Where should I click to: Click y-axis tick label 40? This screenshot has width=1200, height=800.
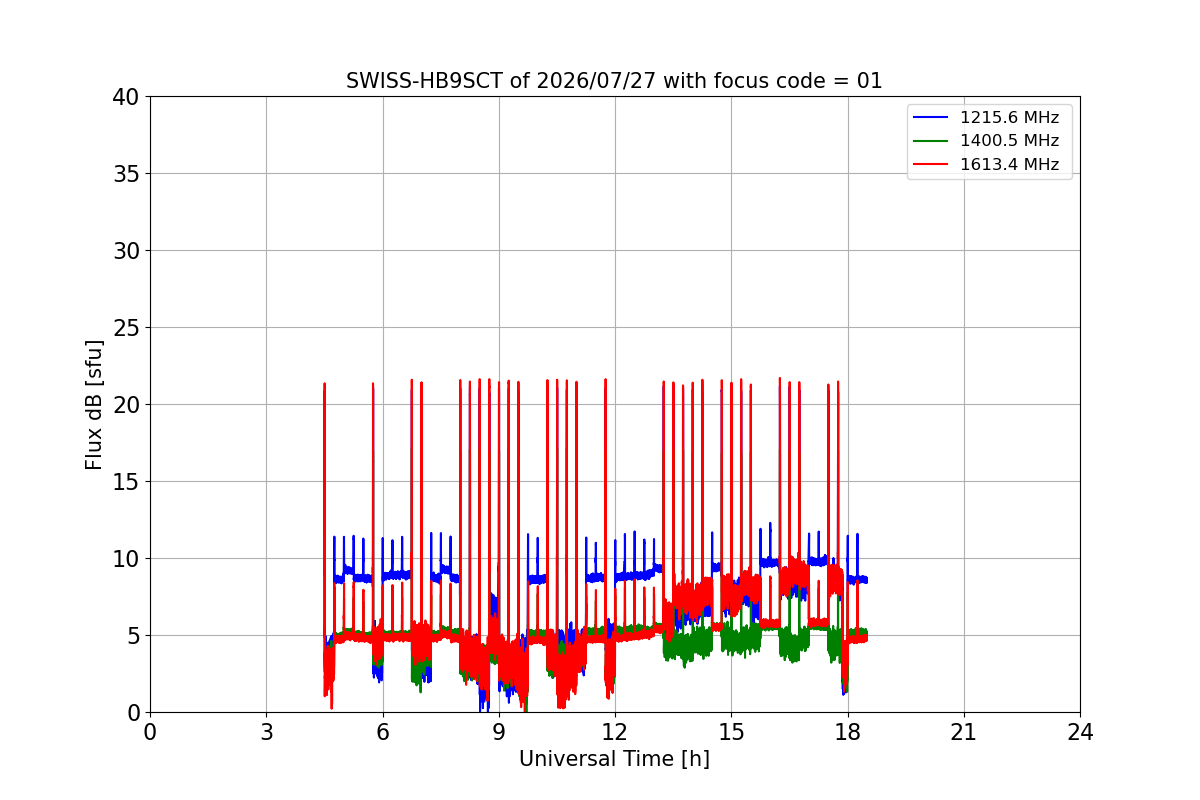pos(126,97)
